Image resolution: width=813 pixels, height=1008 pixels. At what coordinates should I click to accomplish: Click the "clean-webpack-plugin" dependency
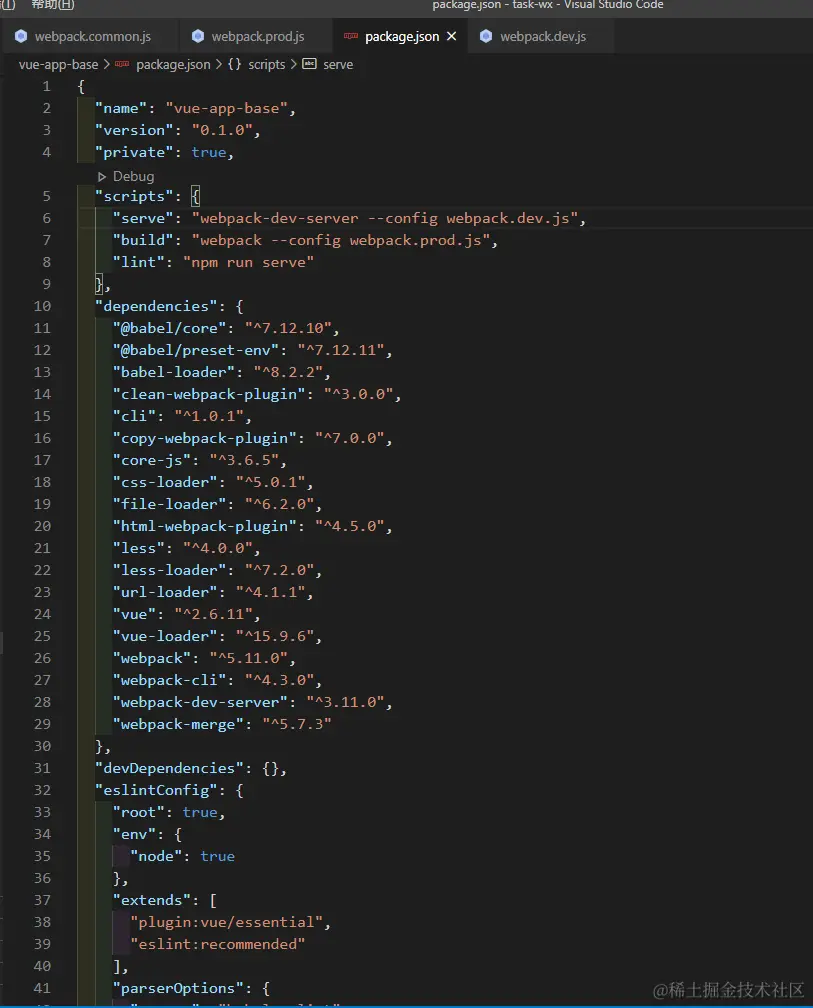coord(209,394)
